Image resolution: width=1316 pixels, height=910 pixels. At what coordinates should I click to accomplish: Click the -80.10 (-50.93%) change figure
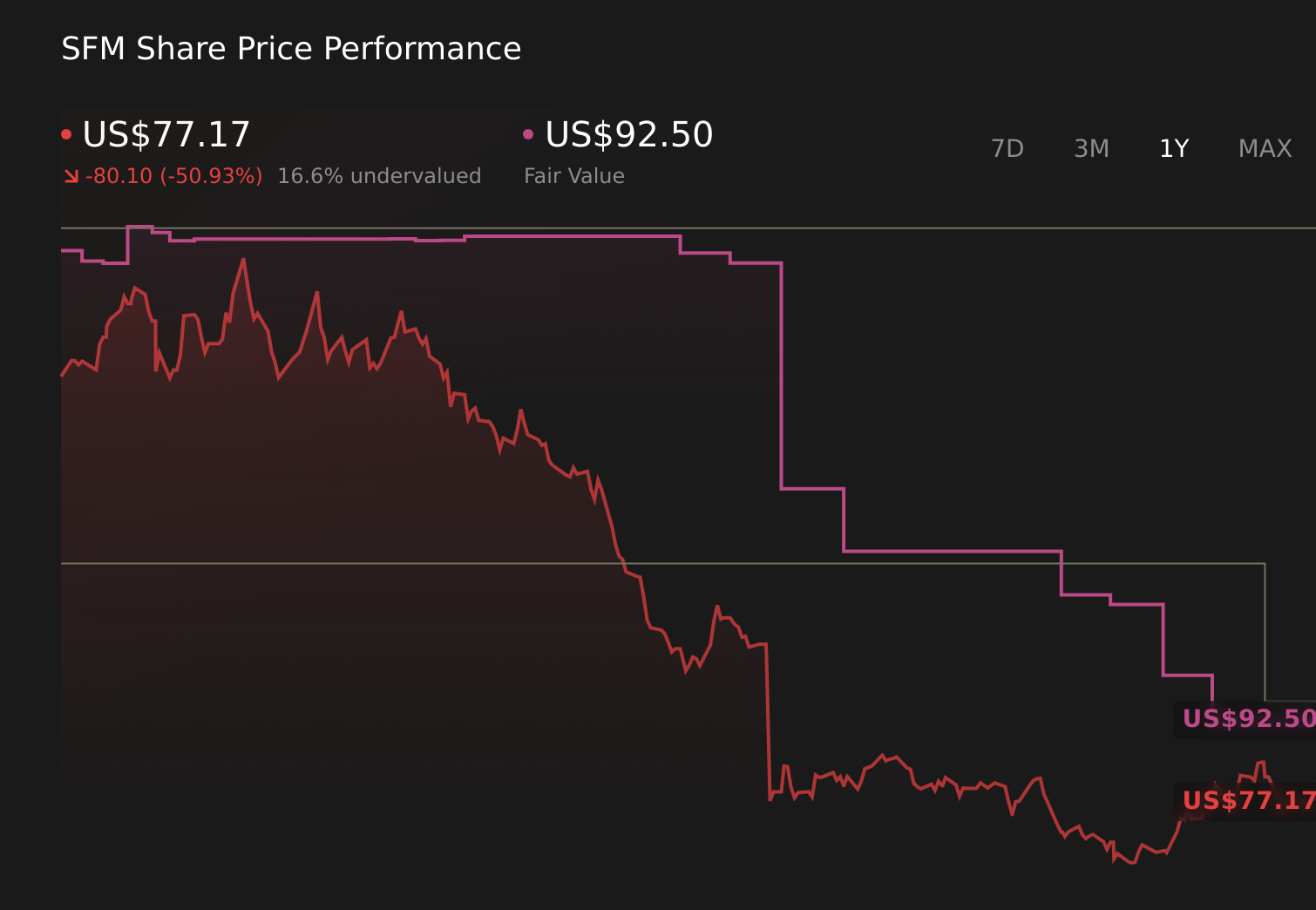(x=174, y=175)
